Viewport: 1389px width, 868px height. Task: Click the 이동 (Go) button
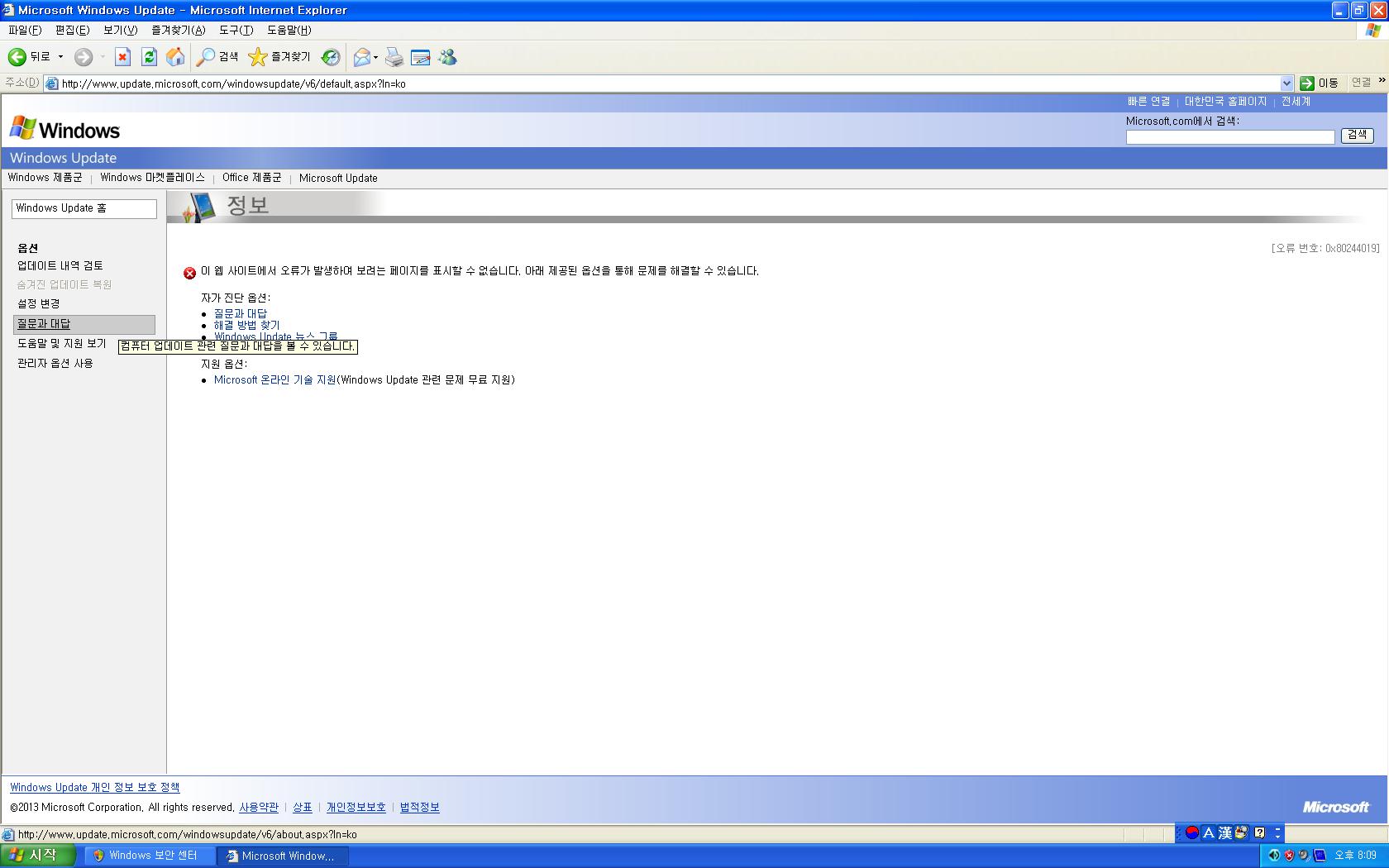click(x=1319, y=83)
